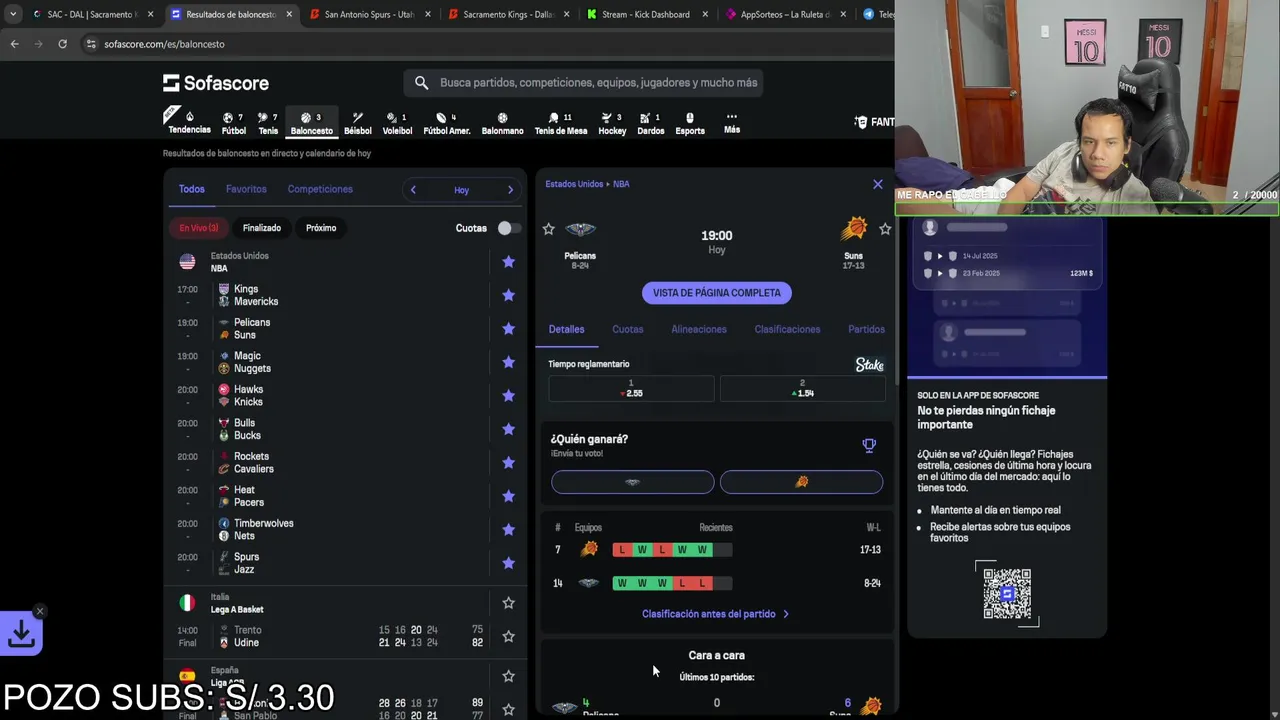Switch to the Todos tab
1280x720 pixels.
[191, 189]
